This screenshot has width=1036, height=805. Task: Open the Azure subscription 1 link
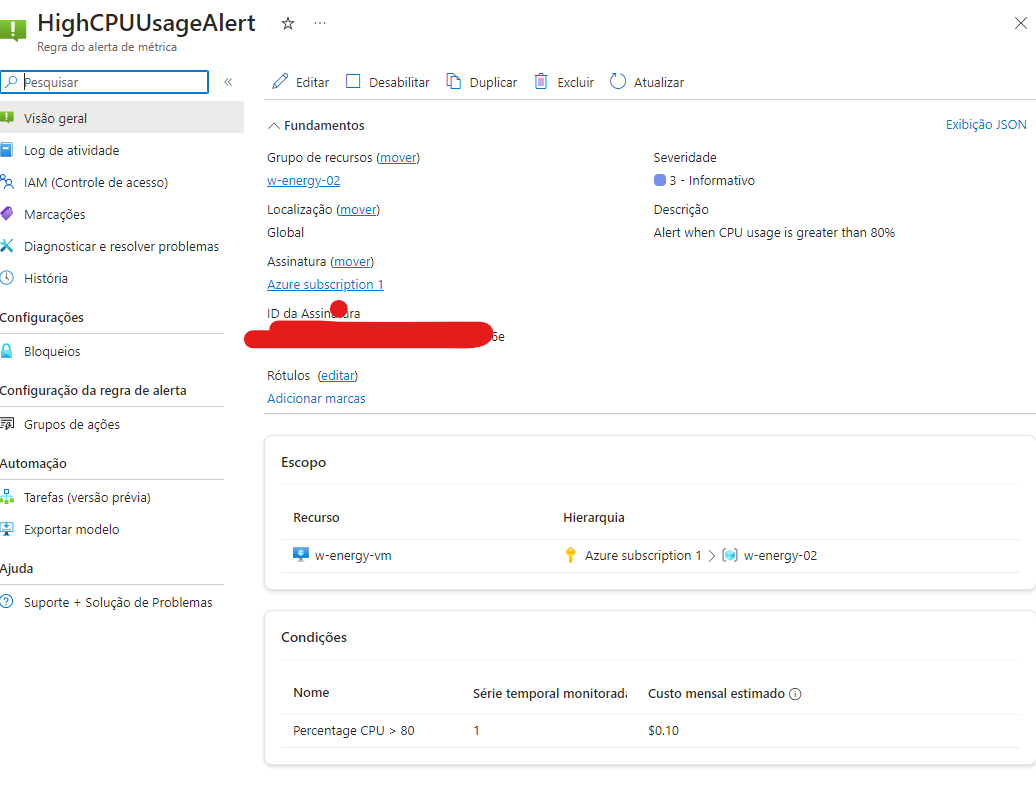(x=325, y=284)
